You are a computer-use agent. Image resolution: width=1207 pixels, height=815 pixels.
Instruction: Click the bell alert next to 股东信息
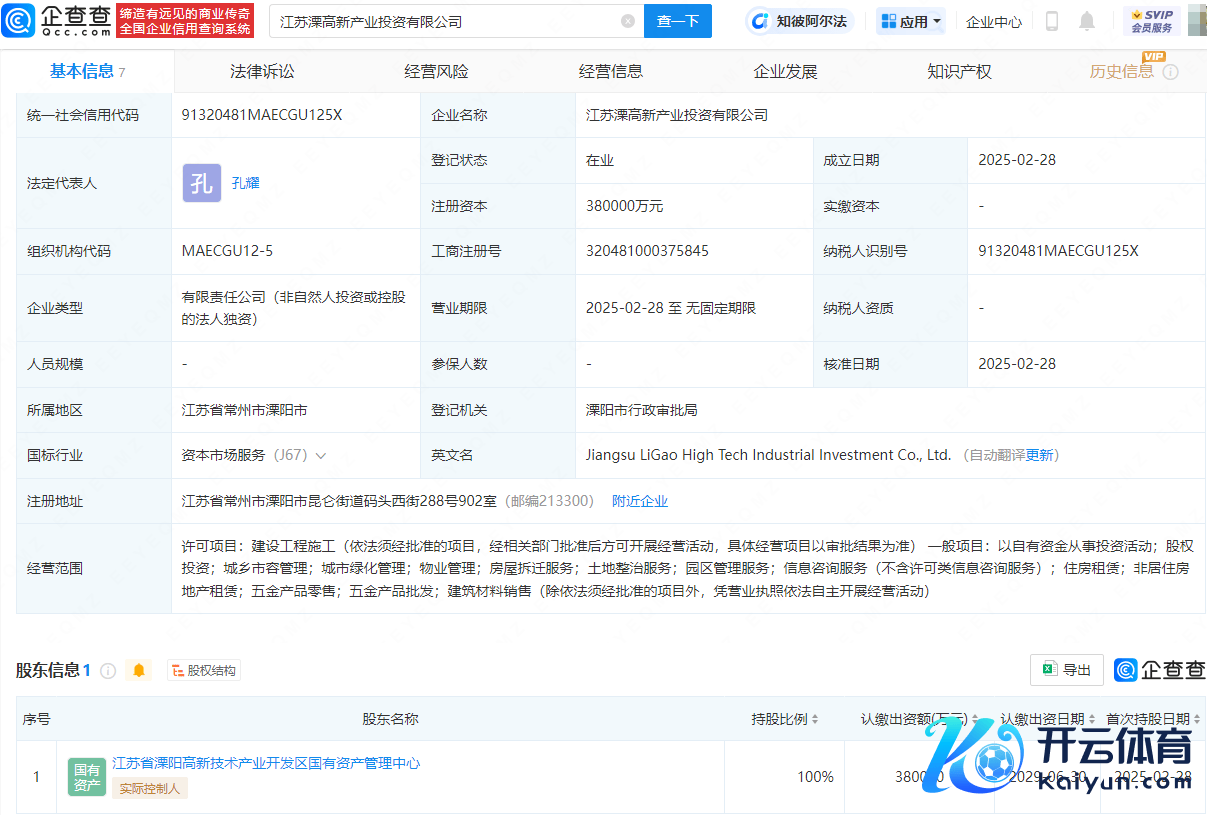[x=139, y=670]
